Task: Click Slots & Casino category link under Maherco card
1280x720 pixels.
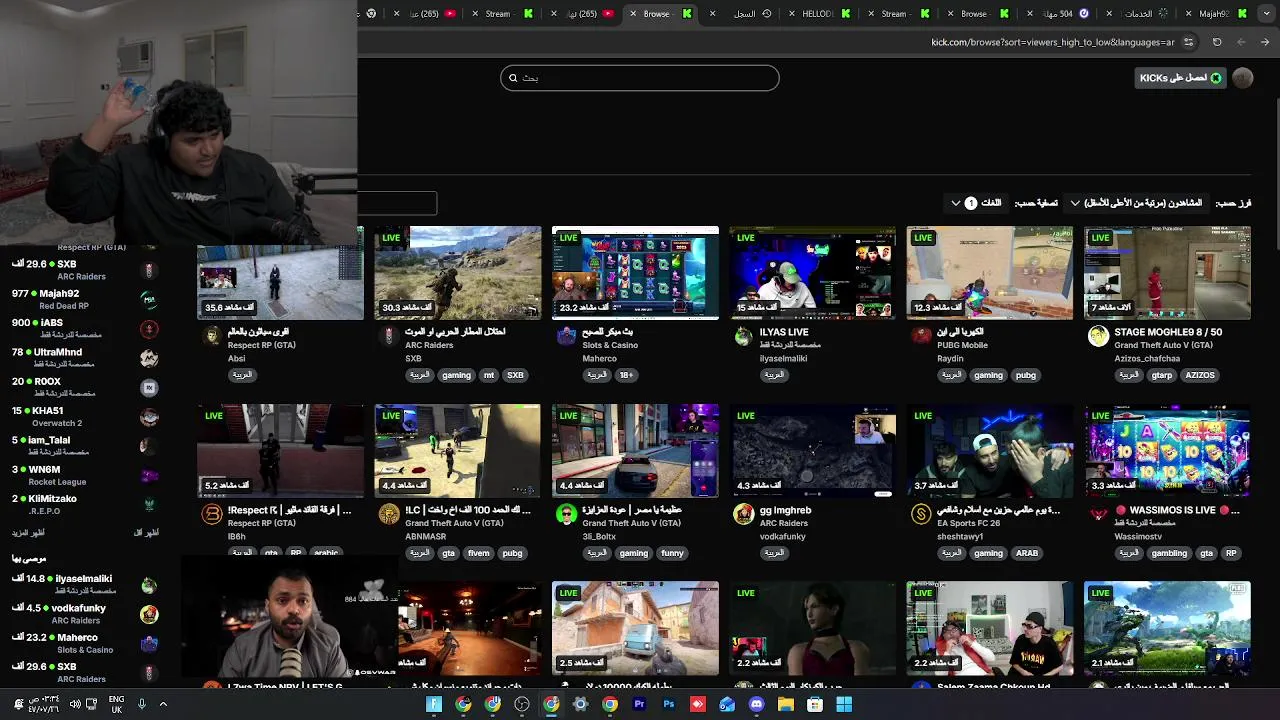Action: [x=610, y=345]
